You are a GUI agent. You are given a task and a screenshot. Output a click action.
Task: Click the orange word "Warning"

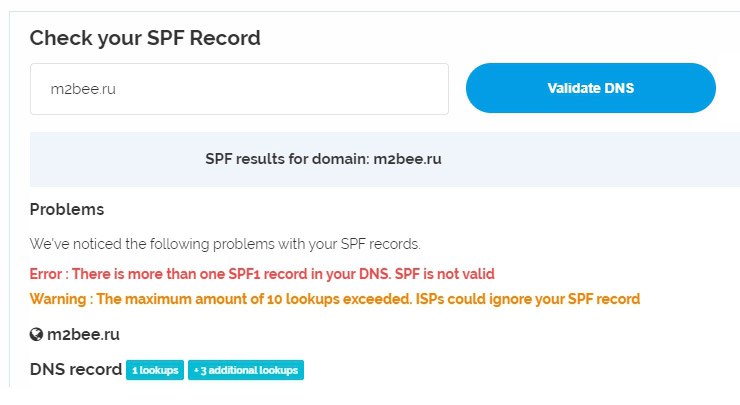(x=57, y=299)
